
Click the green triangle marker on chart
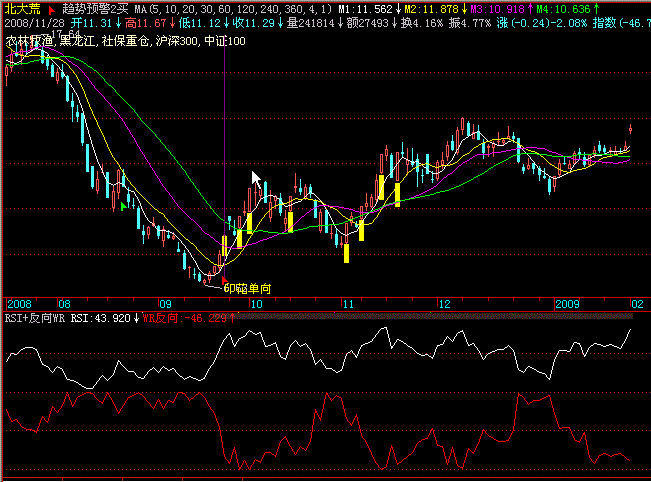(124, 206)
